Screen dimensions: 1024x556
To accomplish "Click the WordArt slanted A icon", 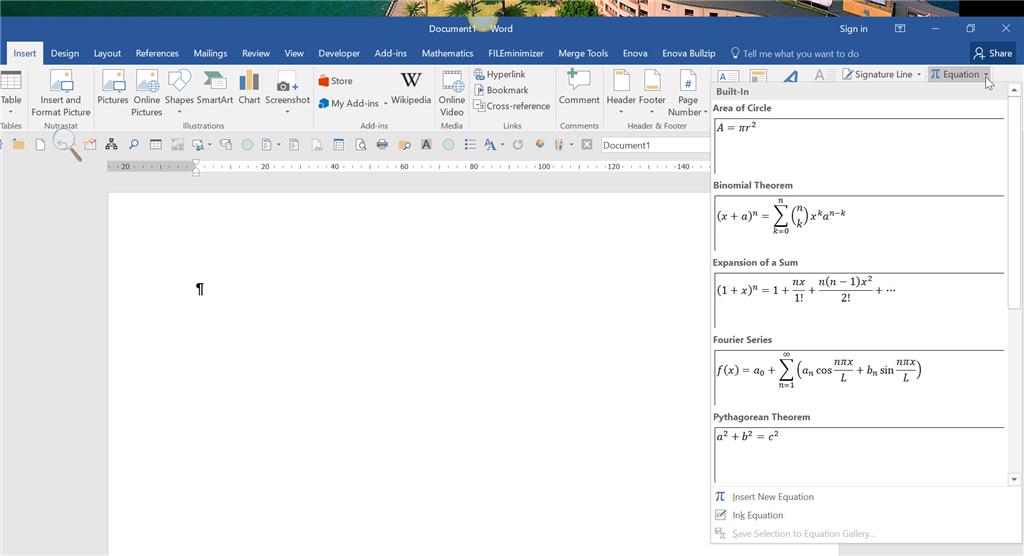I will click(x=790, y=76).
